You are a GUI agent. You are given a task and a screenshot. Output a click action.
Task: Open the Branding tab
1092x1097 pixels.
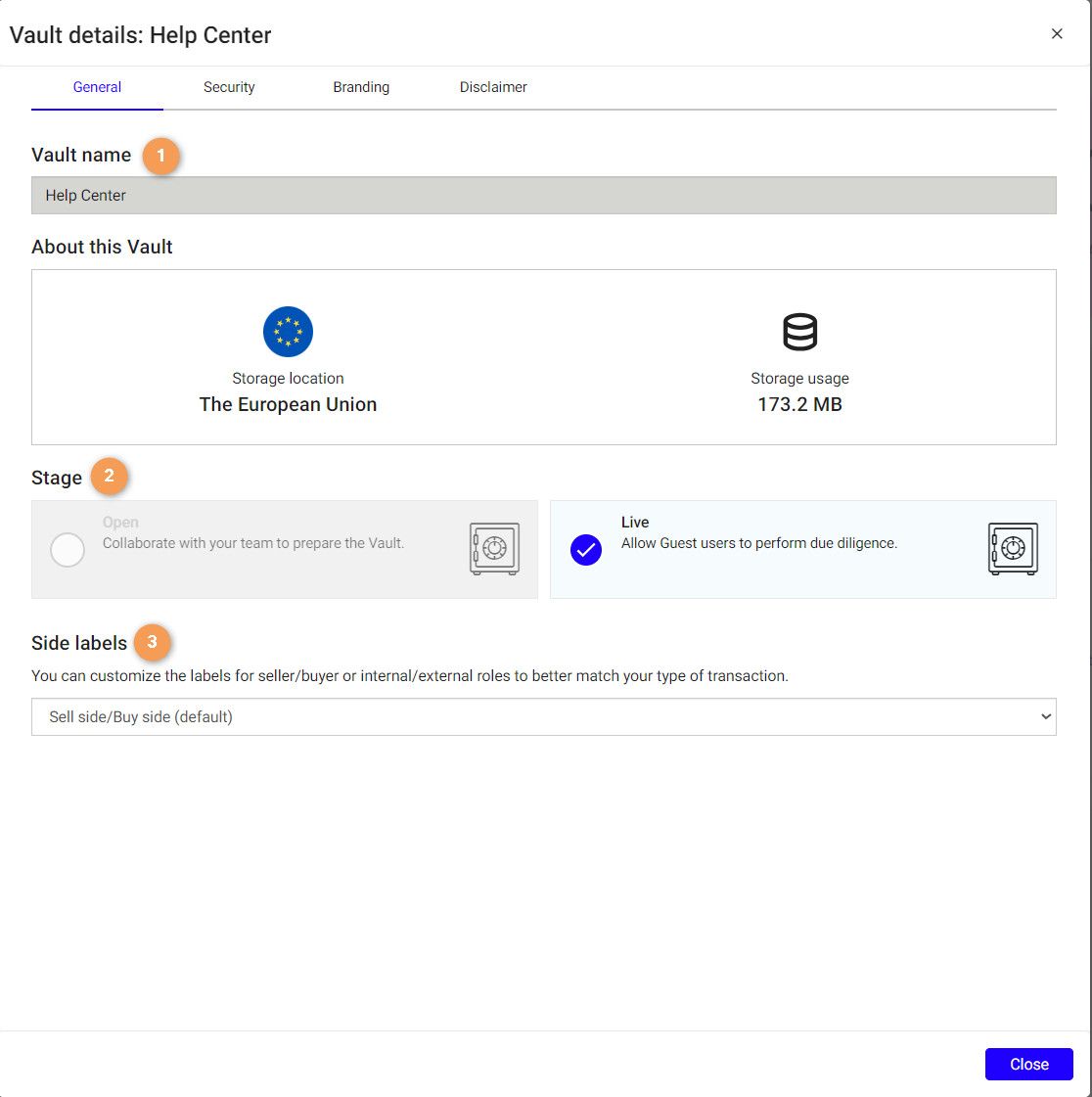pyautogui.click(x=361, y=87)
